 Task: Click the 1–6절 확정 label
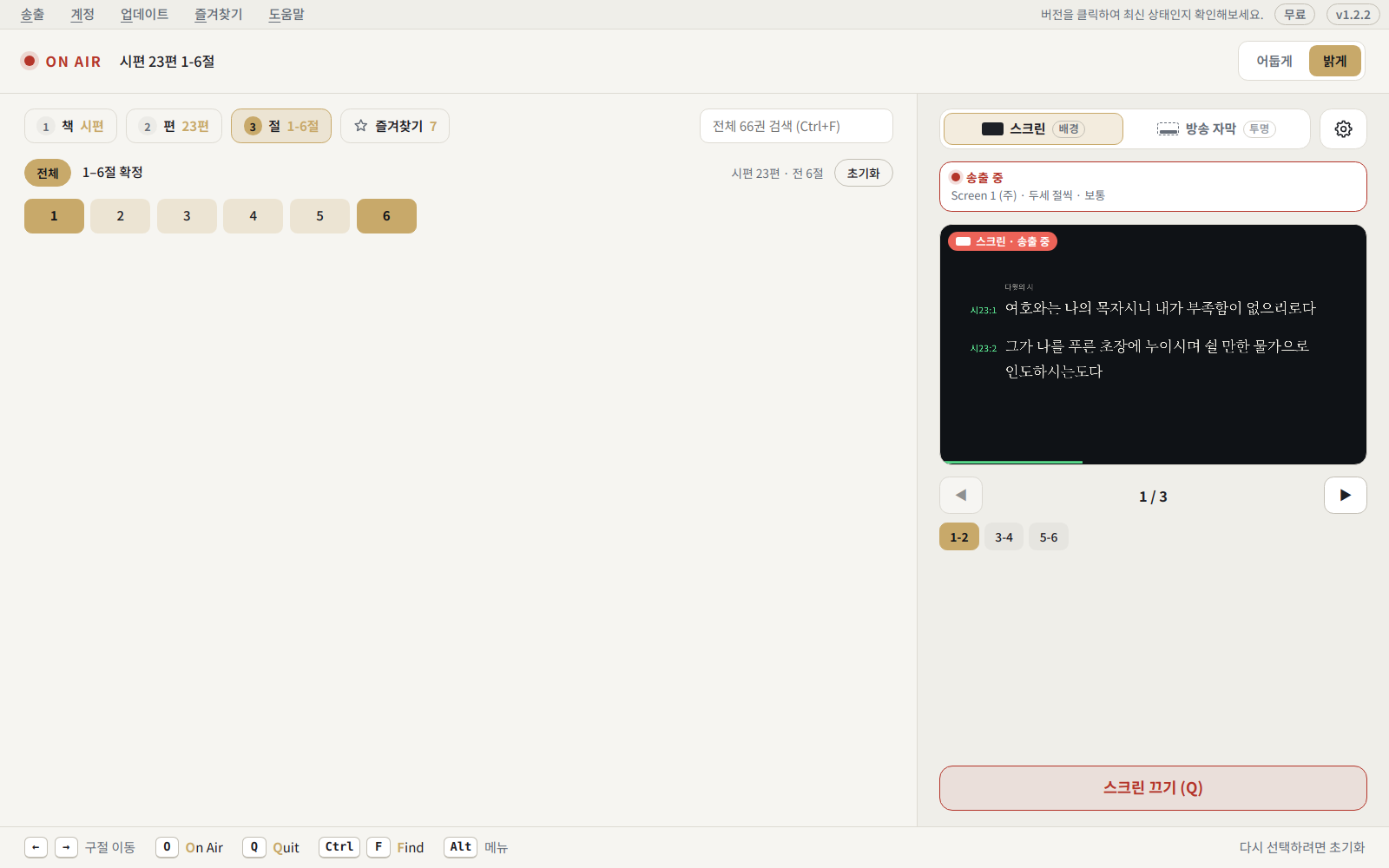coord(113,173)
